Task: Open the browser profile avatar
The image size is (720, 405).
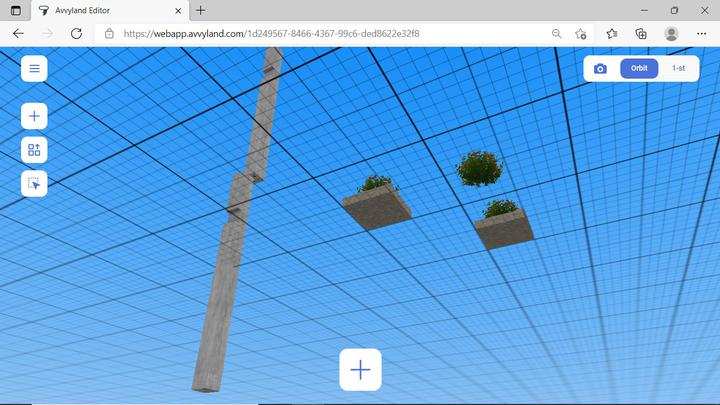Action: tap(671, 34)
